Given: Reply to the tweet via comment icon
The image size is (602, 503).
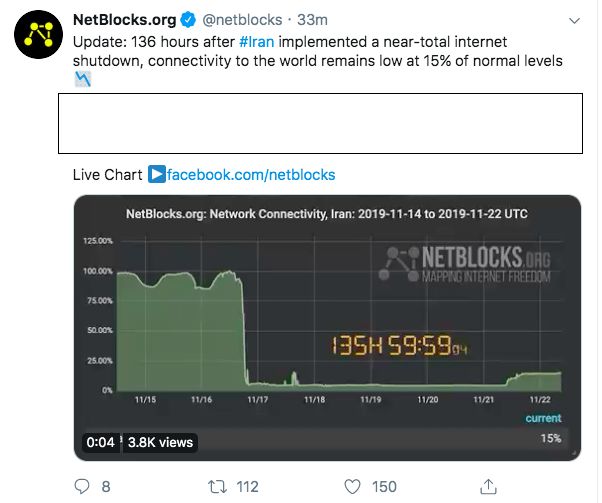Looking at the screenshot, I should (x=83, y=486).
